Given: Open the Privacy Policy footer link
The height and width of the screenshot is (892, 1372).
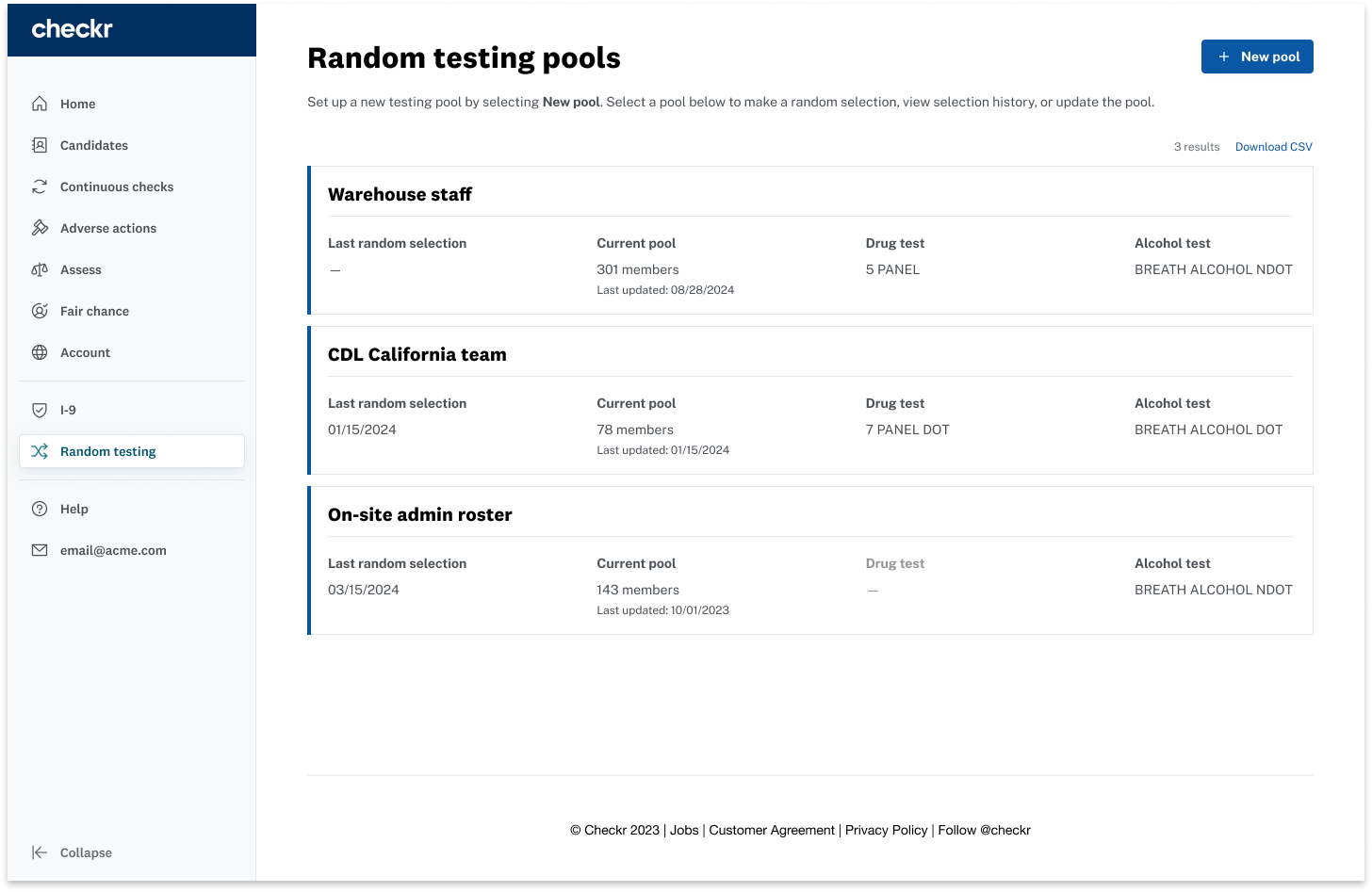Looking at the screenshot, I should pos(886,830).
